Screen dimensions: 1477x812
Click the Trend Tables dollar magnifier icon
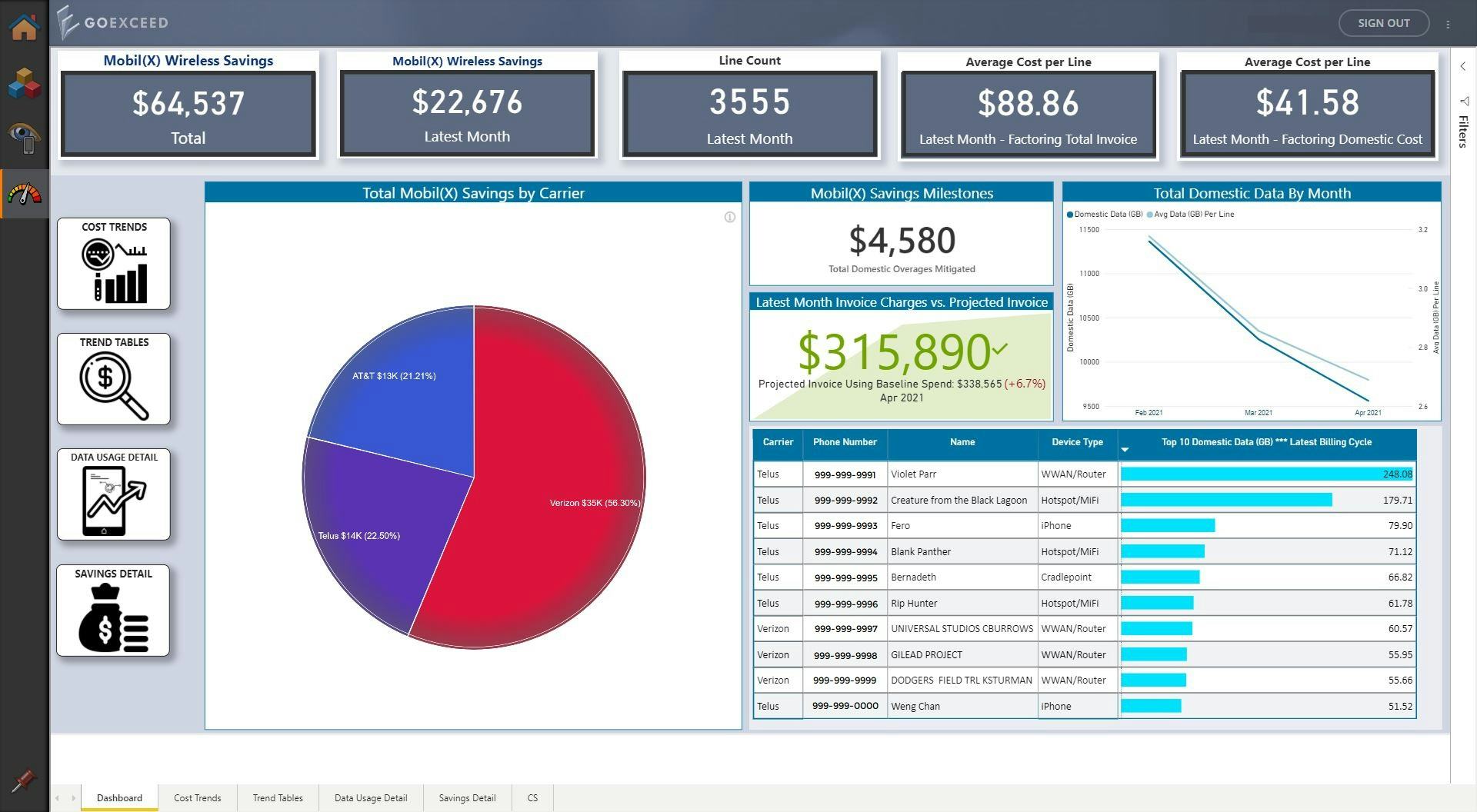[x=113, y=379]
